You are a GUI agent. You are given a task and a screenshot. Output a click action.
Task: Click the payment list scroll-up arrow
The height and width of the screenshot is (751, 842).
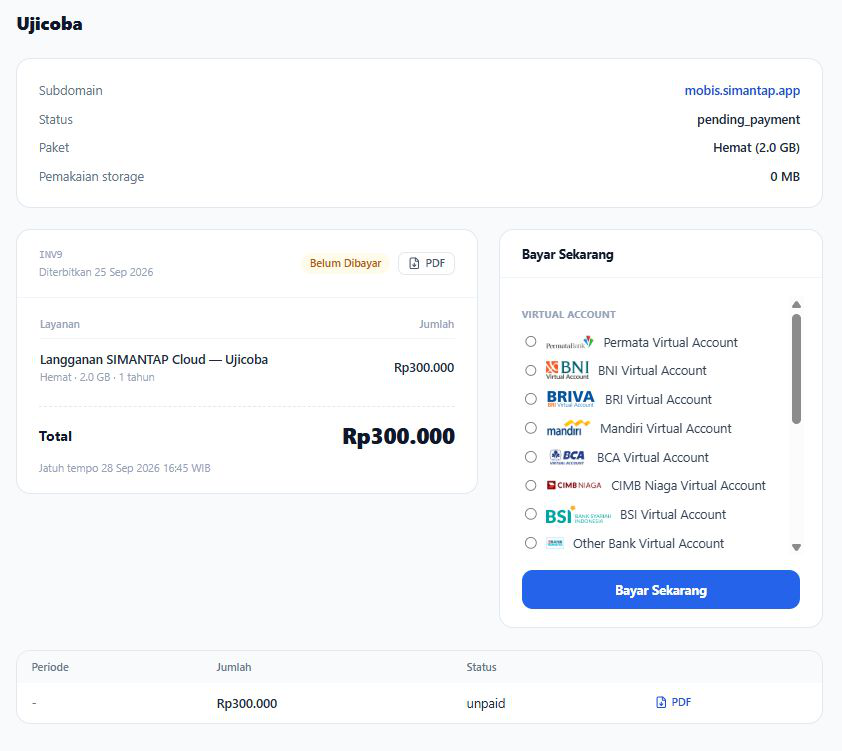tap(796, 304)
